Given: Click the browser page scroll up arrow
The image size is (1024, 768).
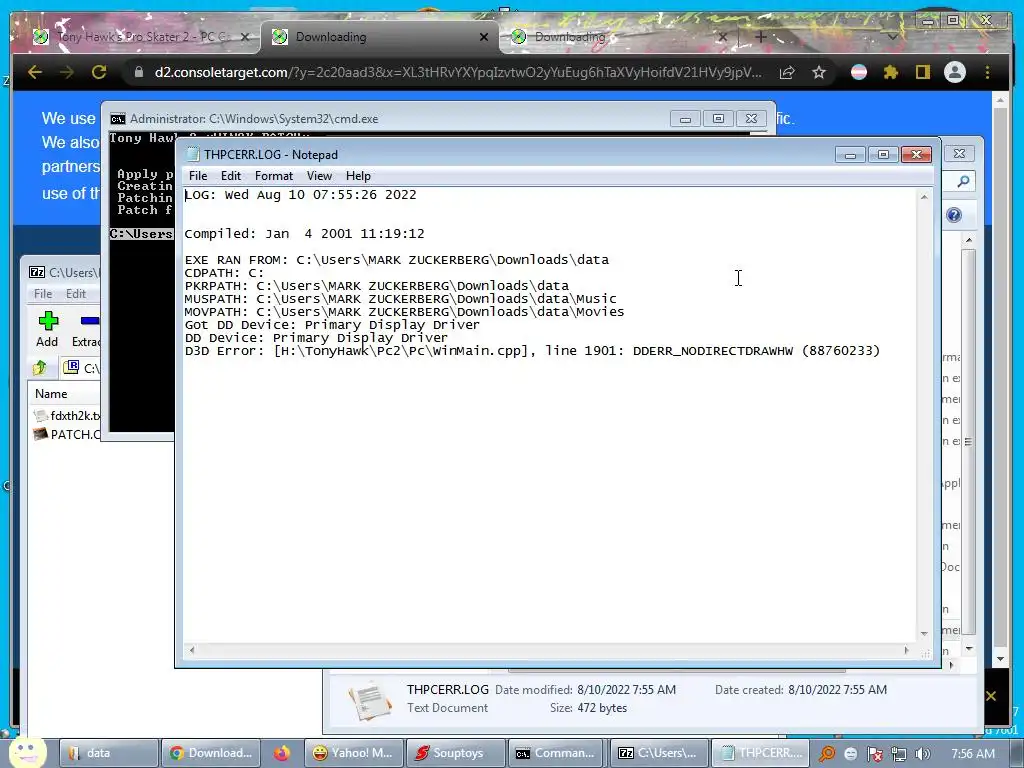Looking at the screenshot, I should pyautogui.click(x=1000, y=101).
